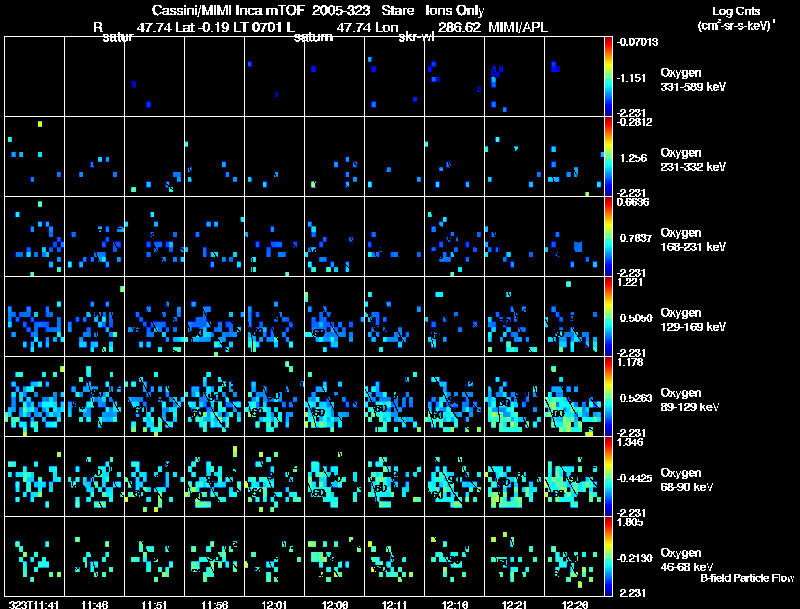Click the 'Log Cnts' colorbar heading
Image resolution: width=800 pixels, height=609 pixels.
[x=736, y=11]
